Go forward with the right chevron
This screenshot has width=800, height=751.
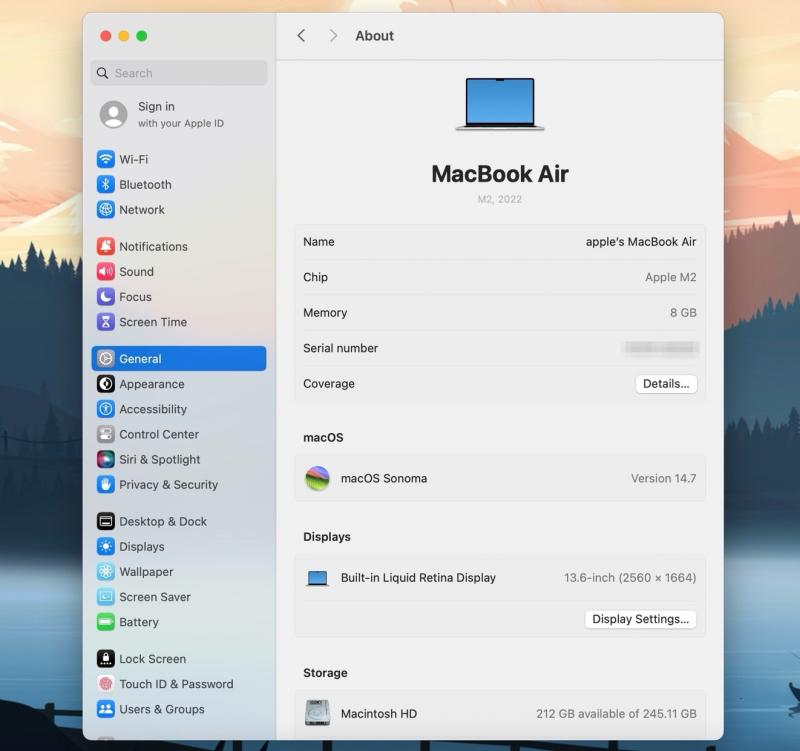click(333, 36)
